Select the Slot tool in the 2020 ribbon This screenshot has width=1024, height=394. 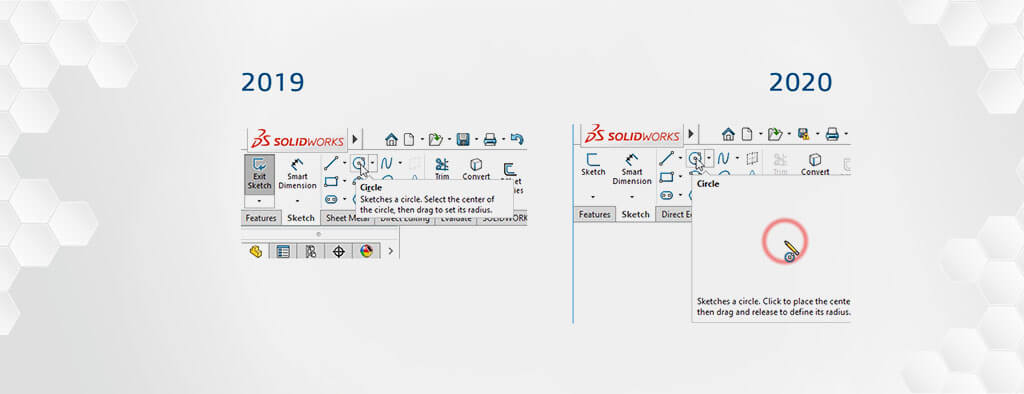click(666, 195)
